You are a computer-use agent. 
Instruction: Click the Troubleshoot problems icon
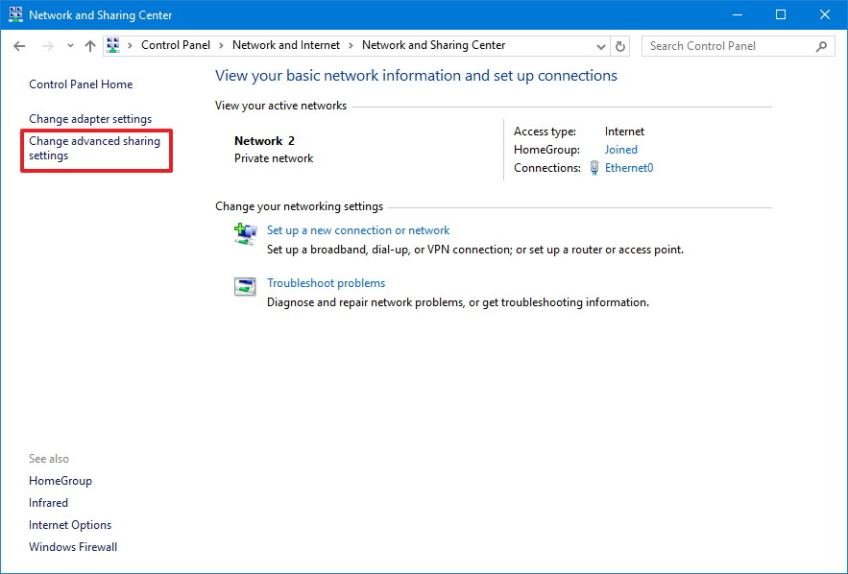pyautogui.click(x=245, y=288)
